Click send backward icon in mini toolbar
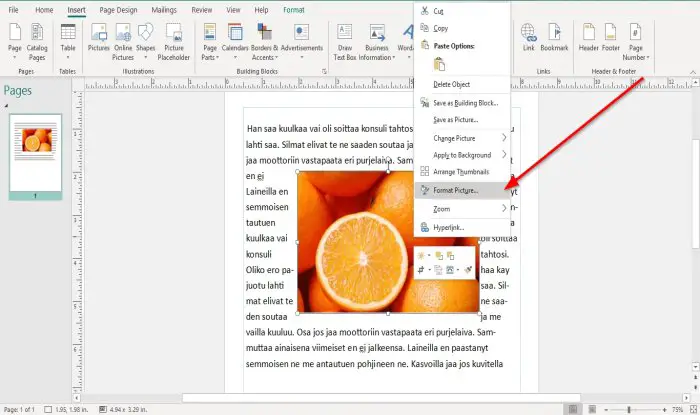Viewport: 700px width, 415px height. click(450, 256)
